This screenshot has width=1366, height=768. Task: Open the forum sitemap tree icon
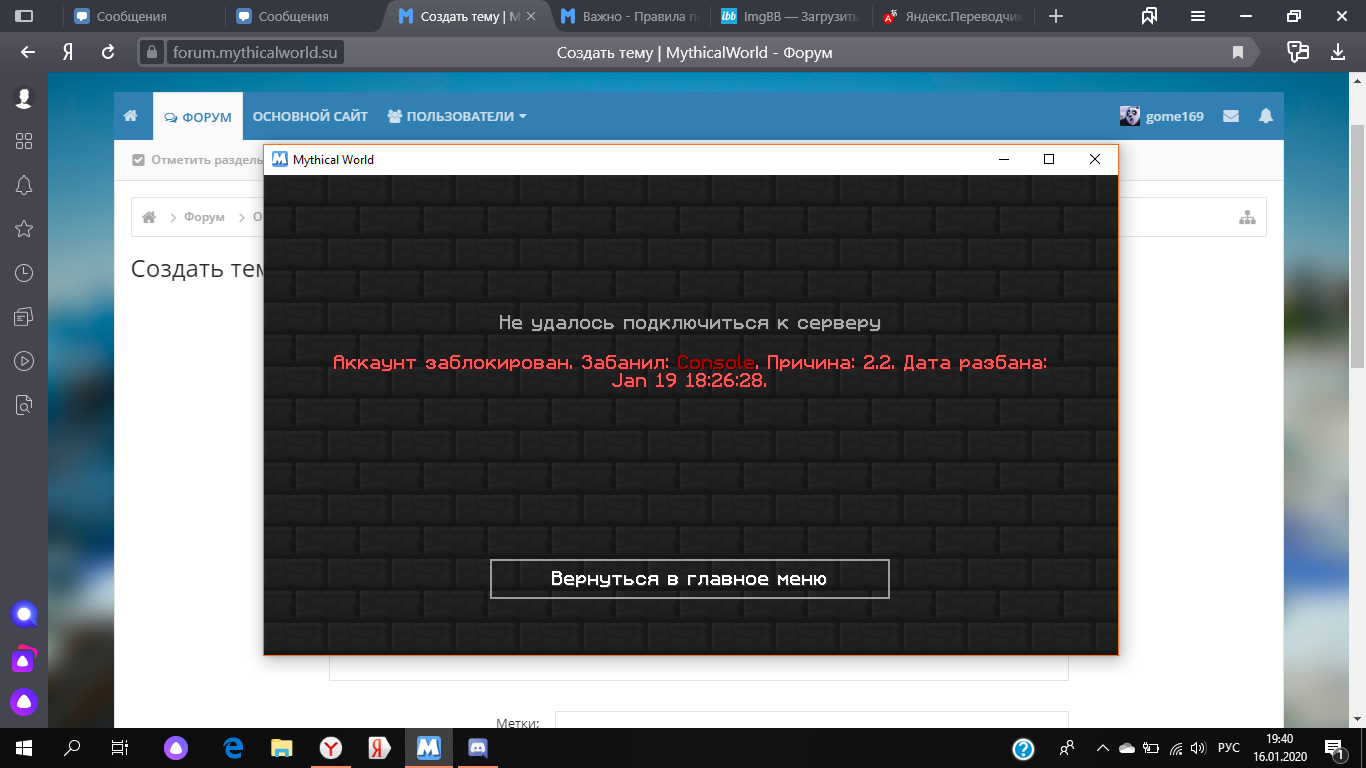(x=1247, y=217)
